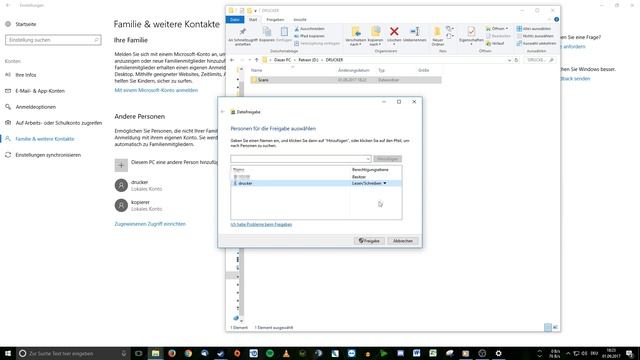Open Task View on taskbar
This screenshot has height=360, width=640.
(x=138, y=353)
